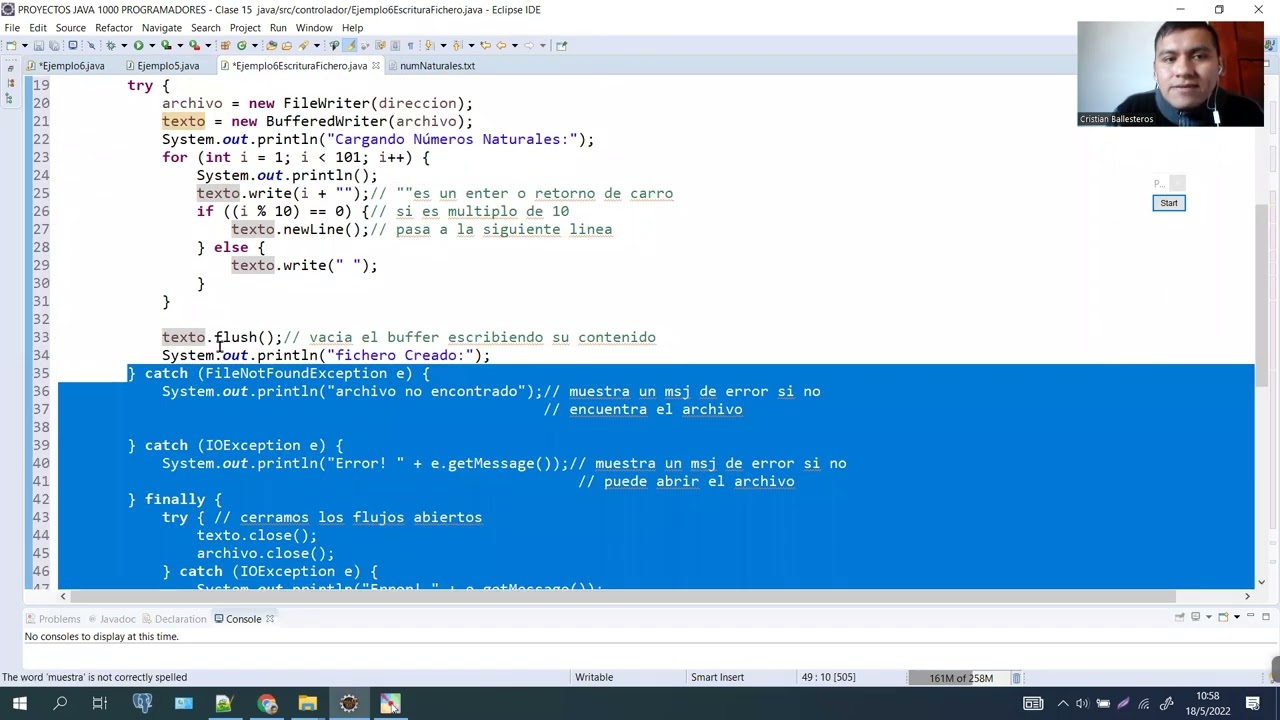Click the Open Type toolbar icon
The height and width of the screenshot is (720, 1280).
tap(271, 45)
